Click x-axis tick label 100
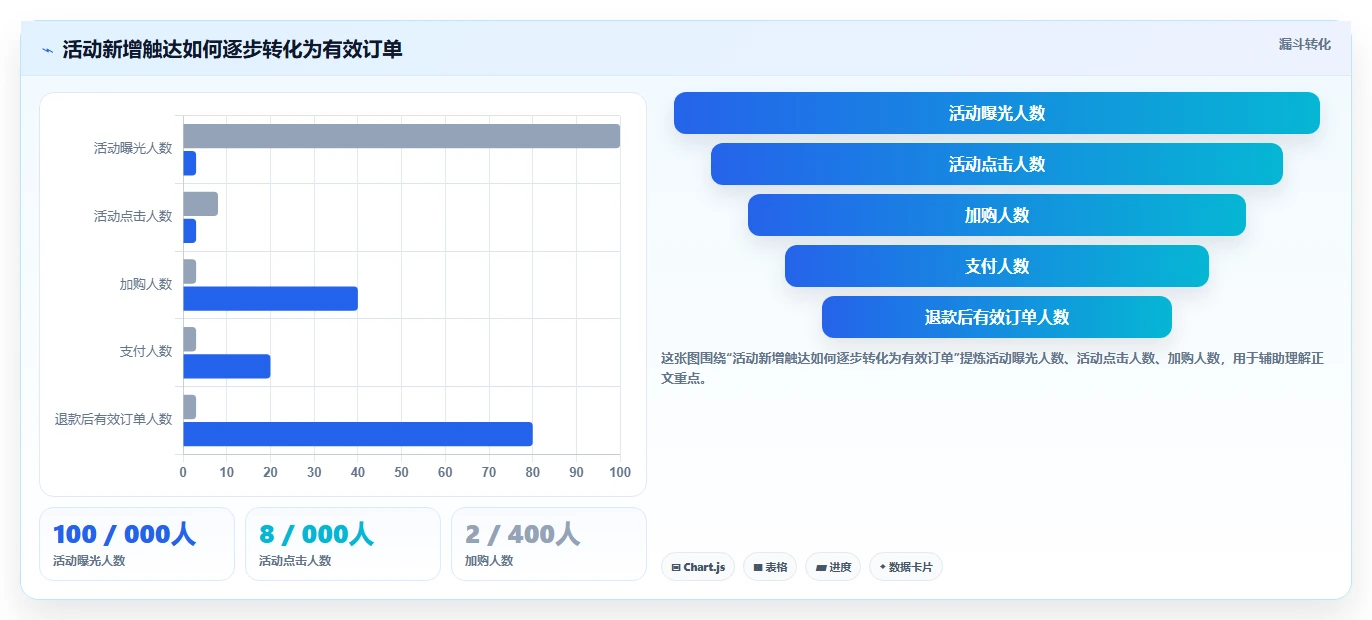 pyautogui.click(x=620, y=472)
